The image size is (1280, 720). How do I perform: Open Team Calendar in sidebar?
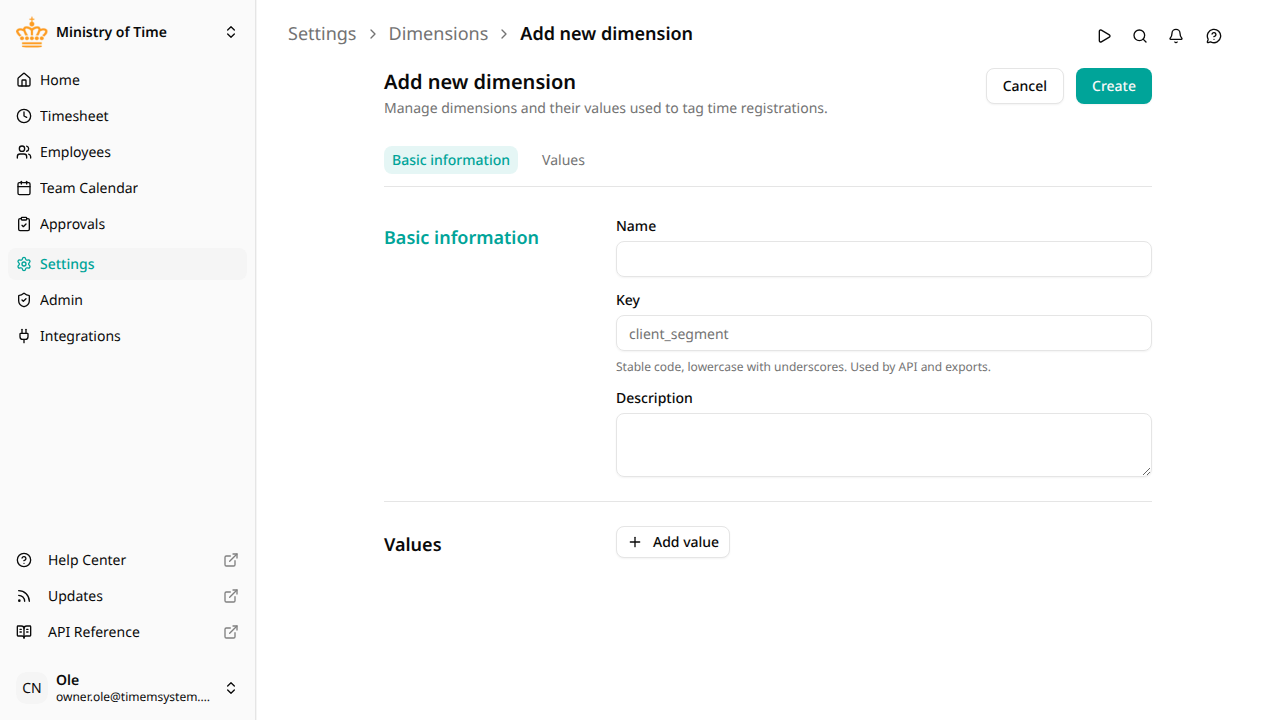pos(127,188)
